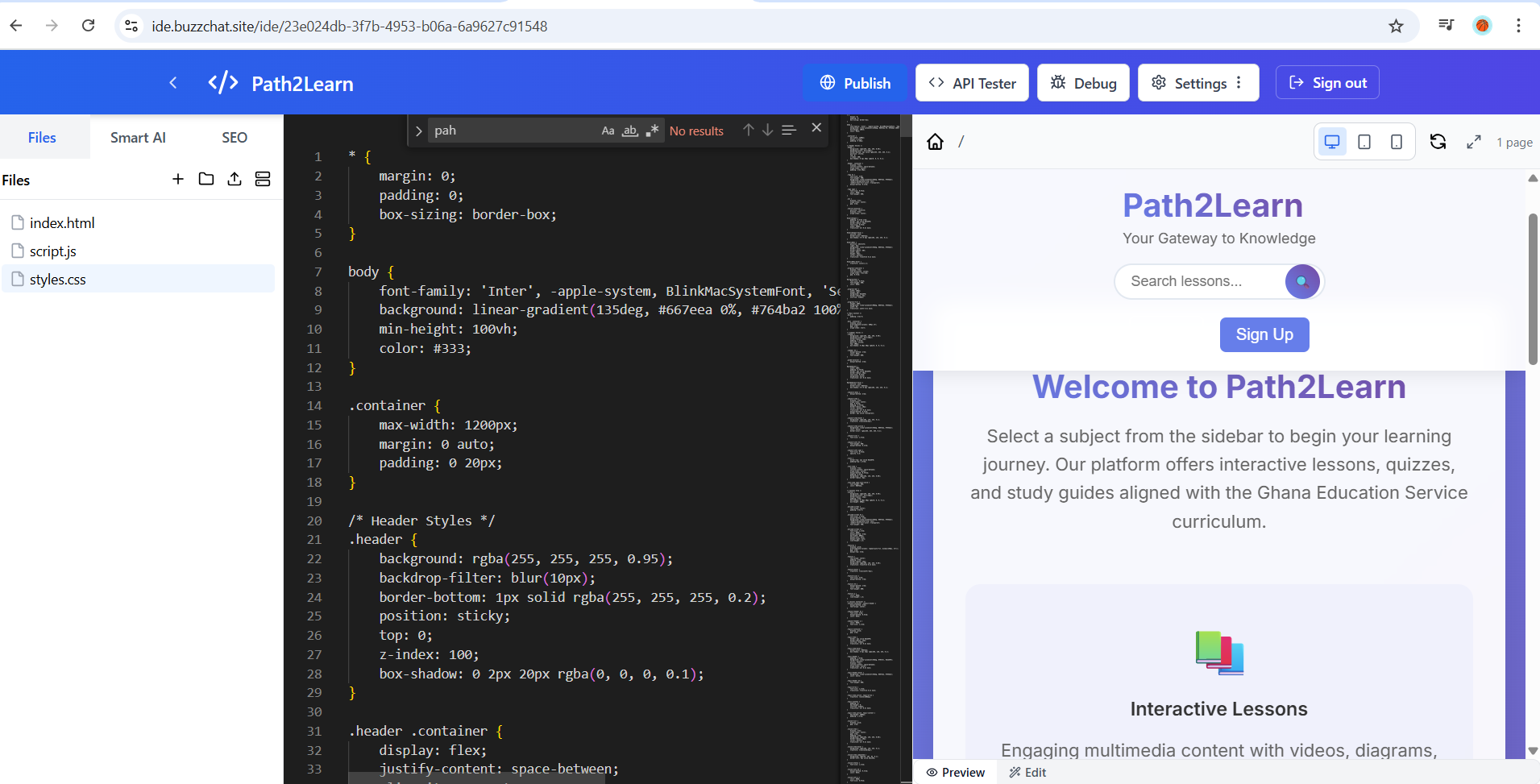
Task: Select tablet preview mode
Action: [x=1364, y=142]
